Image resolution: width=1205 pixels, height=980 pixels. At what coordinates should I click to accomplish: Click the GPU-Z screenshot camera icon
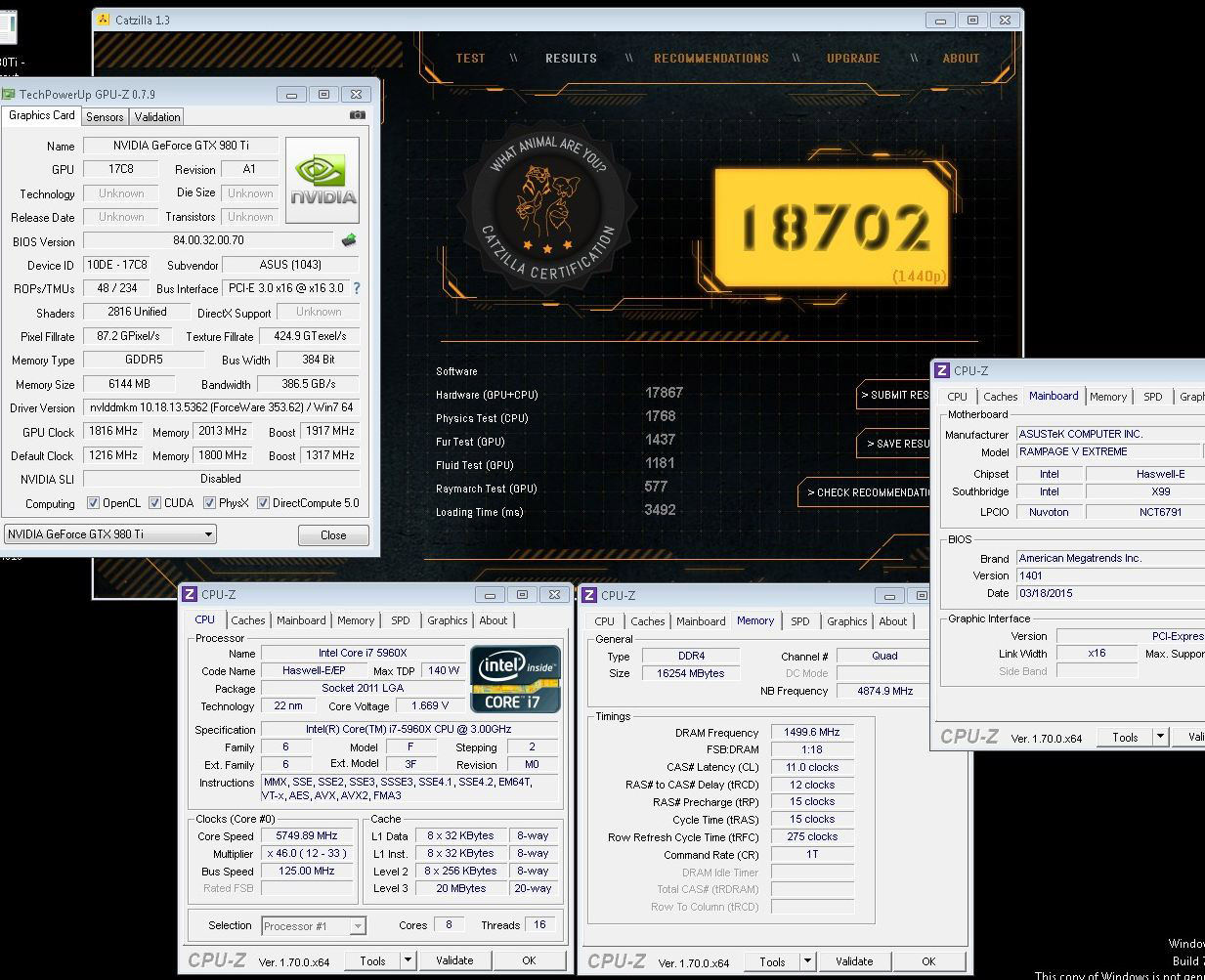[358, 115]
